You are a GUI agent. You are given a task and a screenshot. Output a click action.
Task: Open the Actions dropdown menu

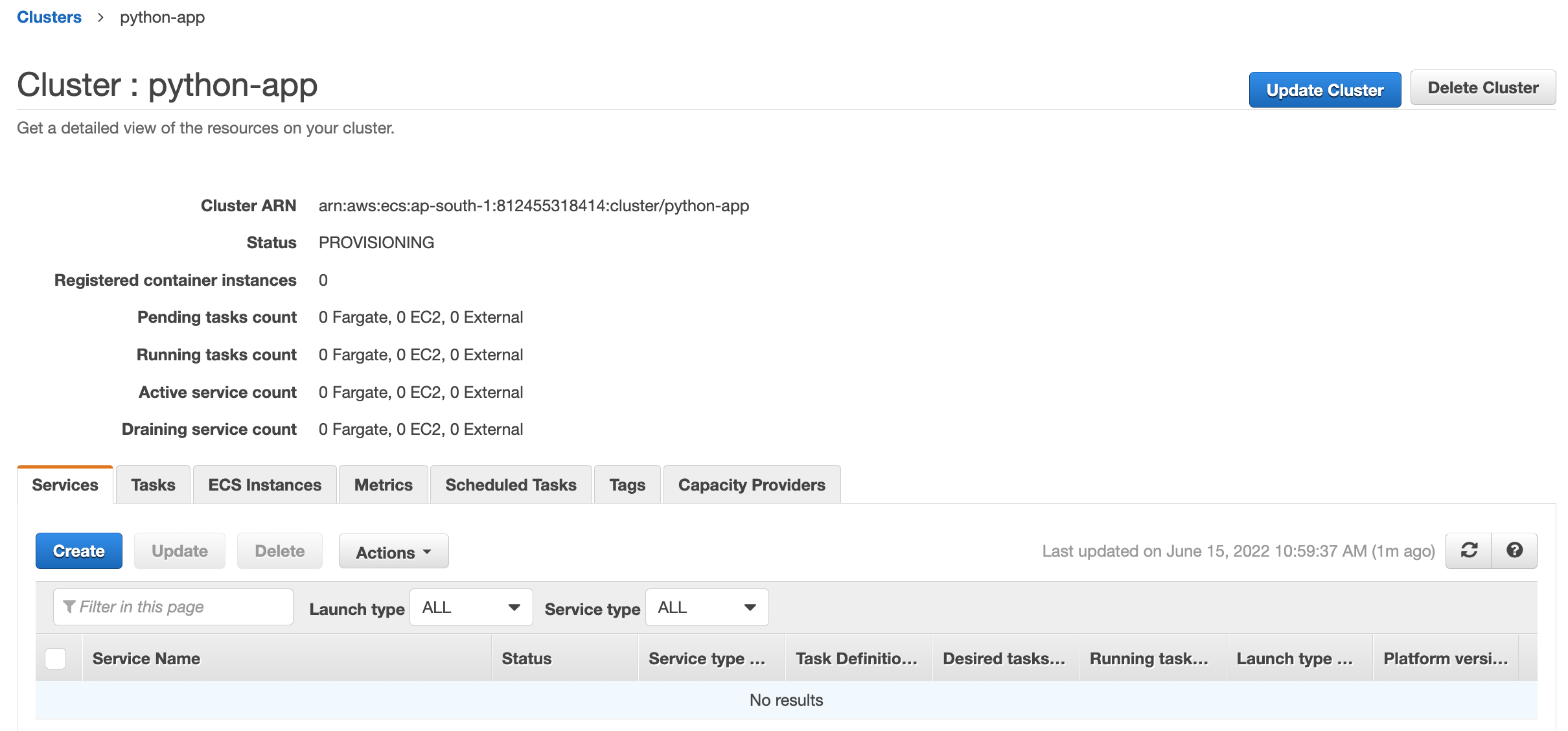tap(393, 551)
